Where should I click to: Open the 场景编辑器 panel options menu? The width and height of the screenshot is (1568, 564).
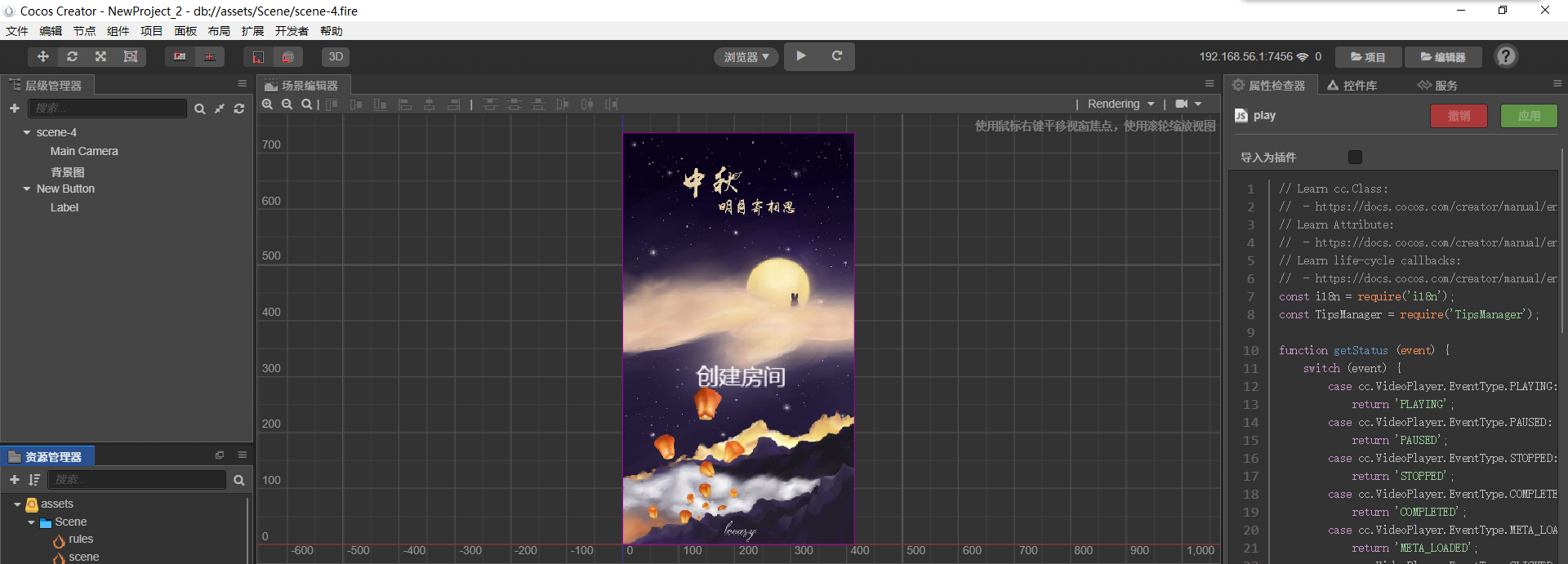(x=1209, y=83)
